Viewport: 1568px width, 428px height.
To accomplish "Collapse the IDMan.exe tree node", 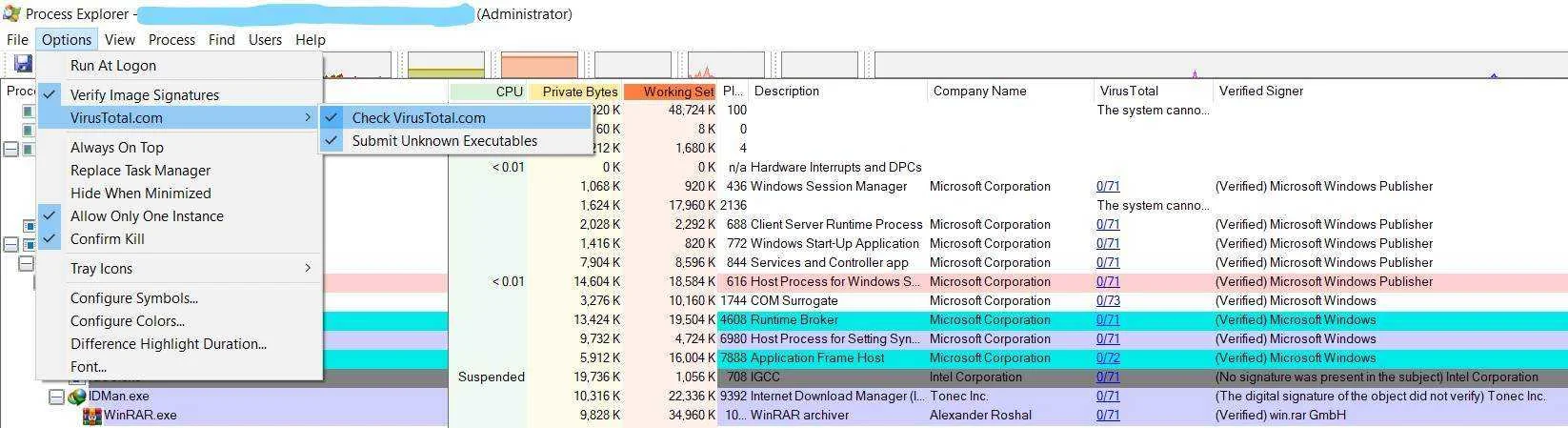I will tap(57, 396).
